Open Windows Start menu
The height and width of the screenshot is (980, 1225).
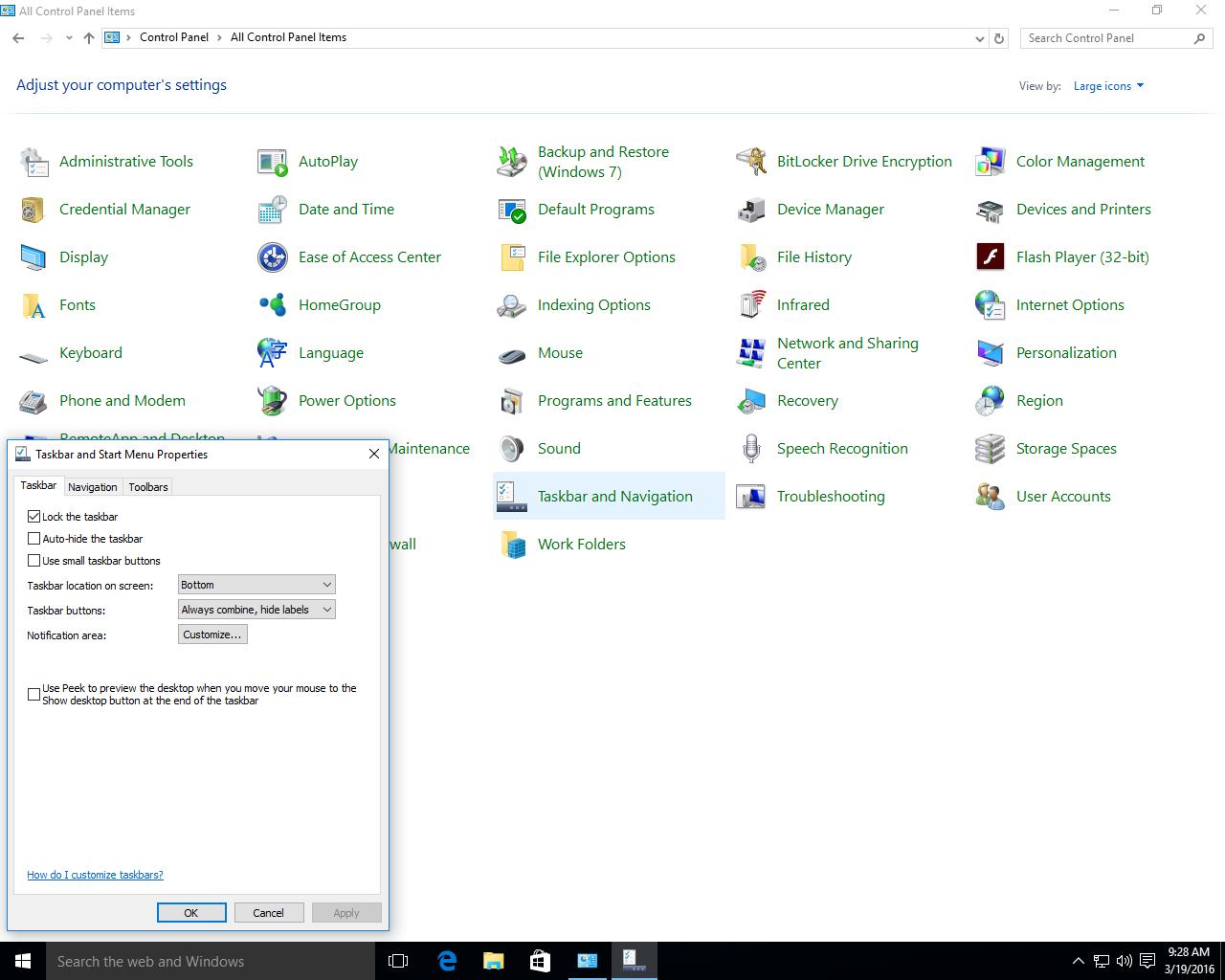23,961
